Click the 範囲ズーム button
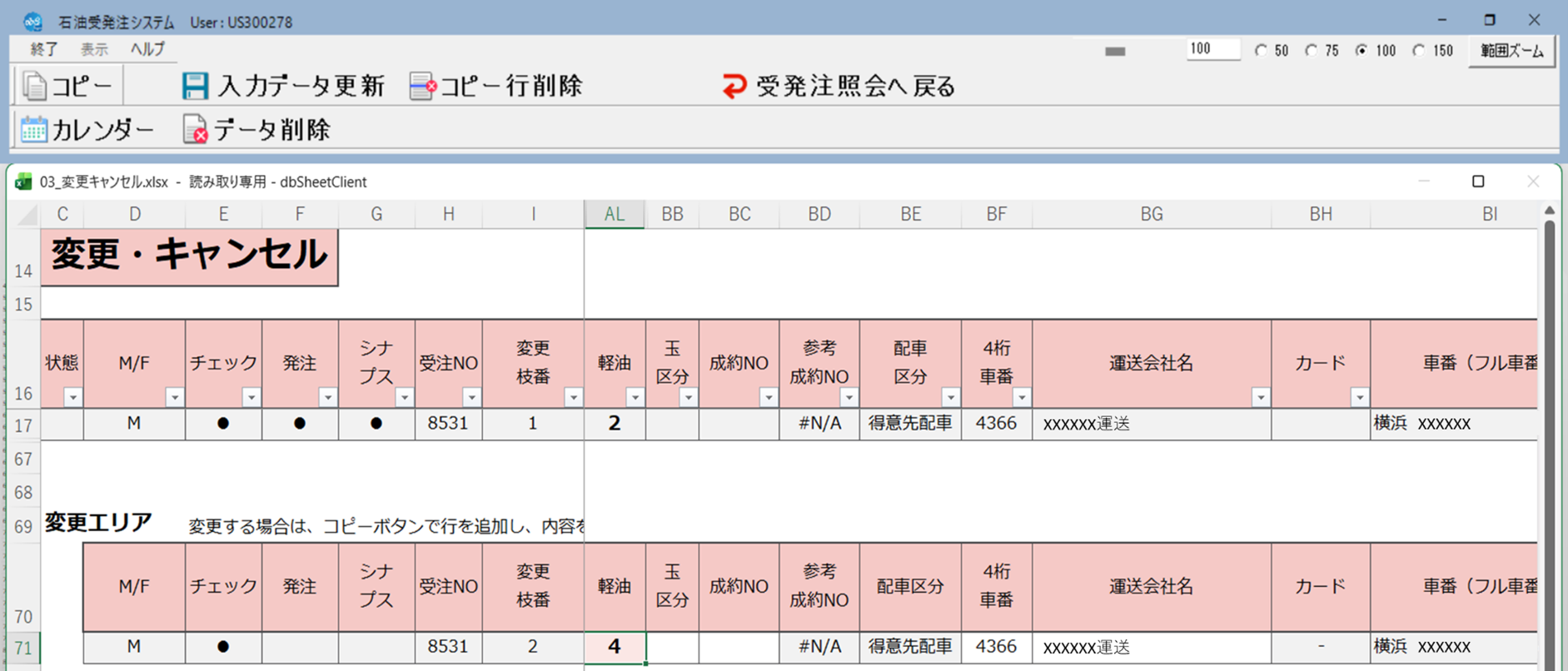 pos(1511,51)
